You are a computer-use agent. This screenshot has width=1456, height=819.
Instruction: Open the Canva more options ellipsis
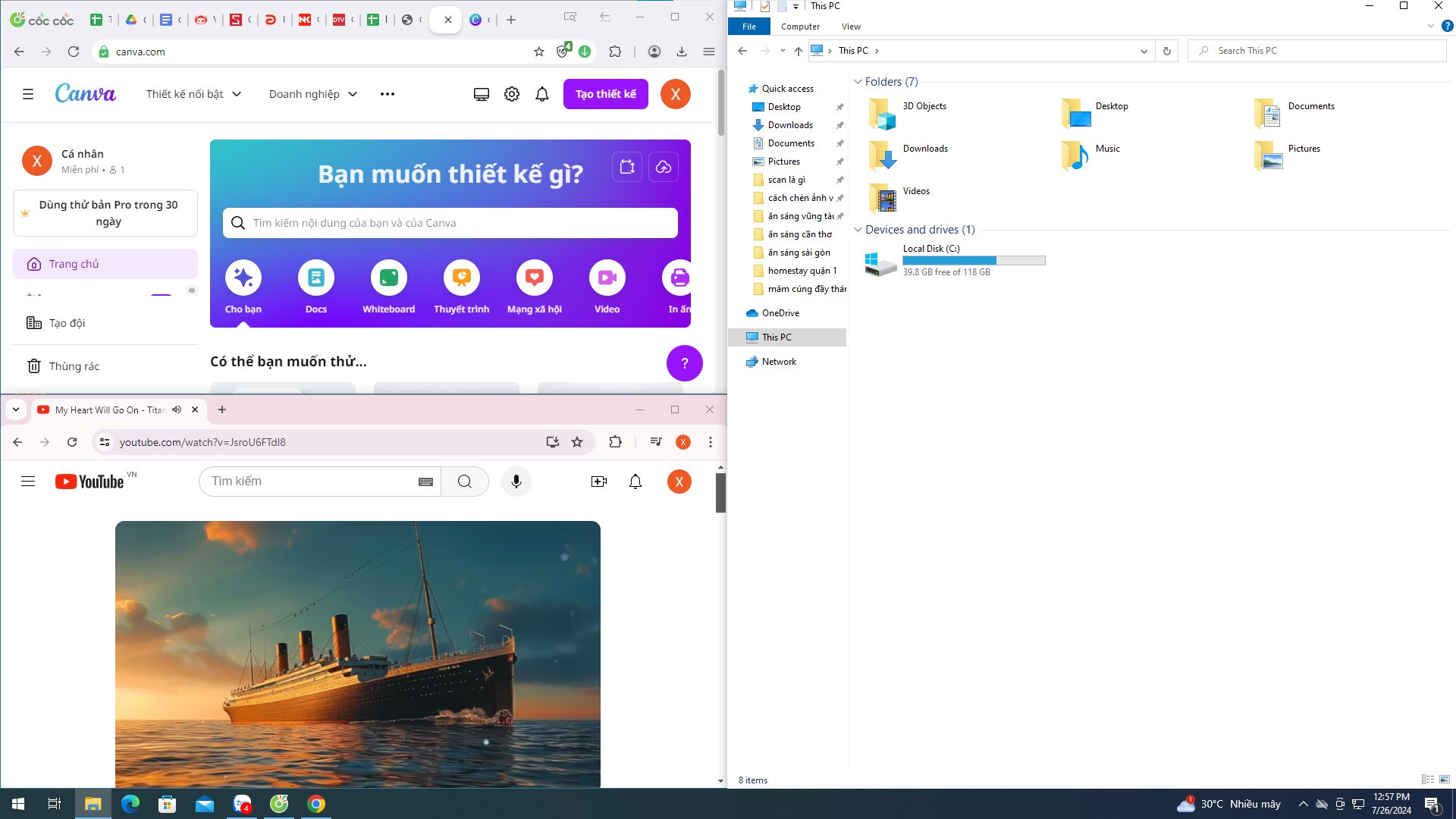(388, 94)
